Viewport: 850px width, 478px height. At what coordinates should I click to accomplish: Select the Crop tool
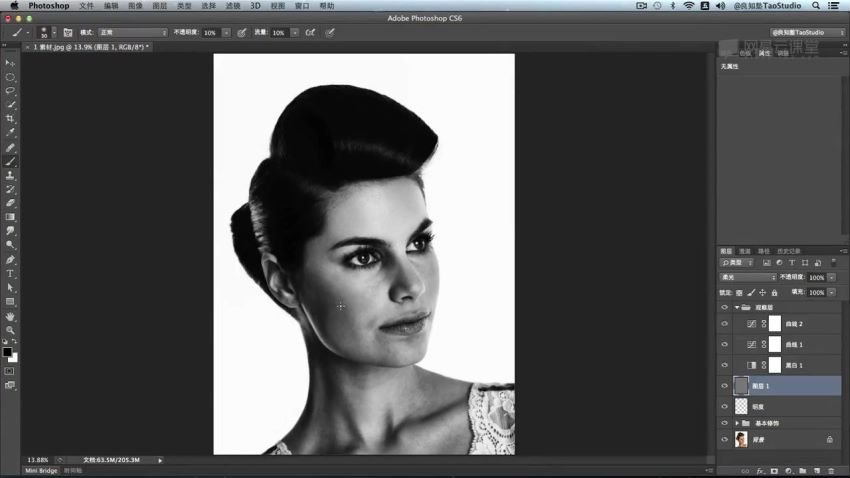coord(10,118)
